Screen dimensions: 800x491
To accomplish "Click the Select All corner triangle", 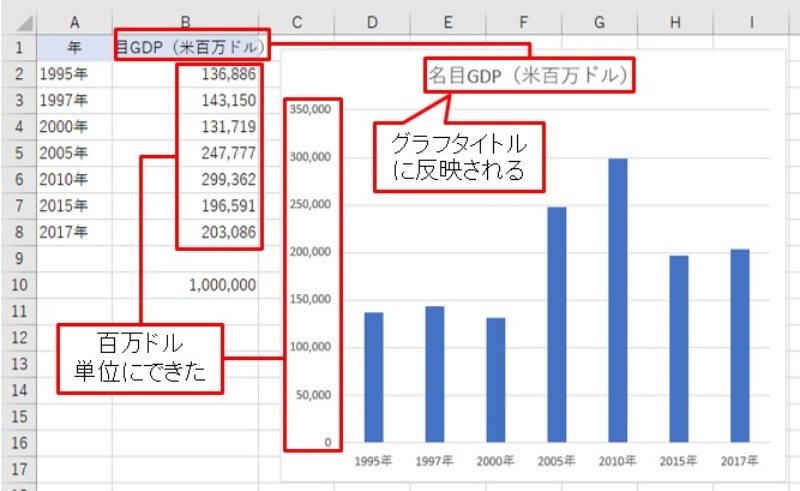I will (19, 21).
